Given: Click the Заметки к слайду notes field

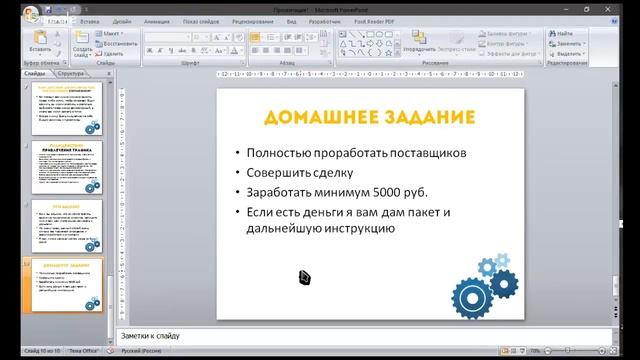Looking at the screenshot, I should [364, 336].
